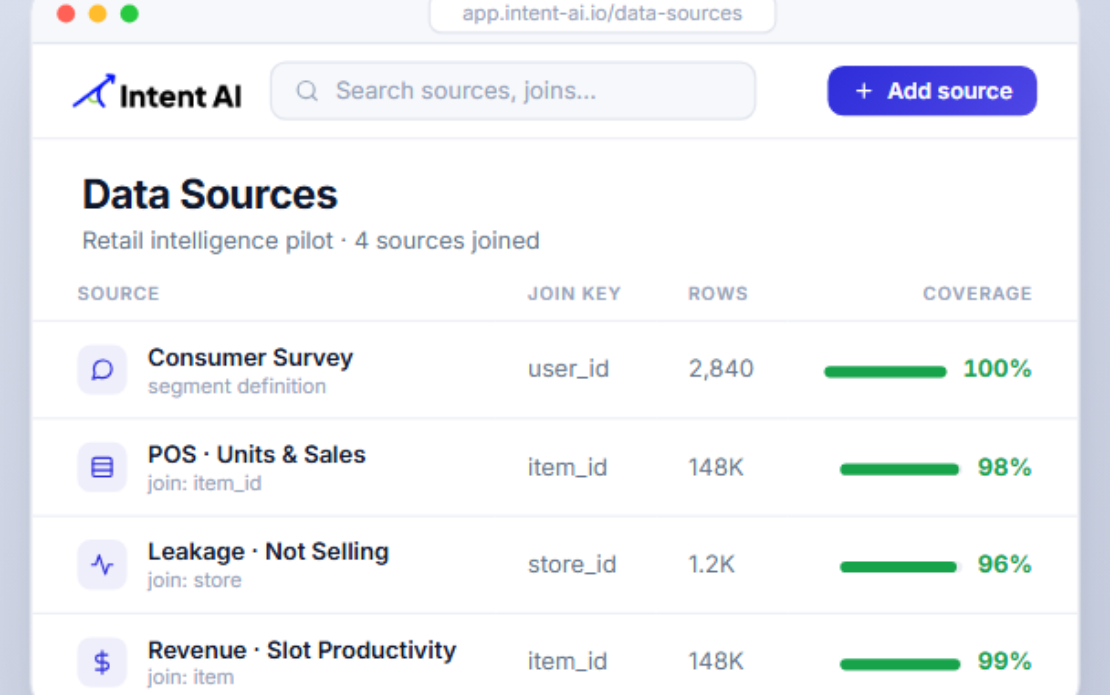Click the segment definition subtitle
1110x695 pixels.
pos(237,386)
